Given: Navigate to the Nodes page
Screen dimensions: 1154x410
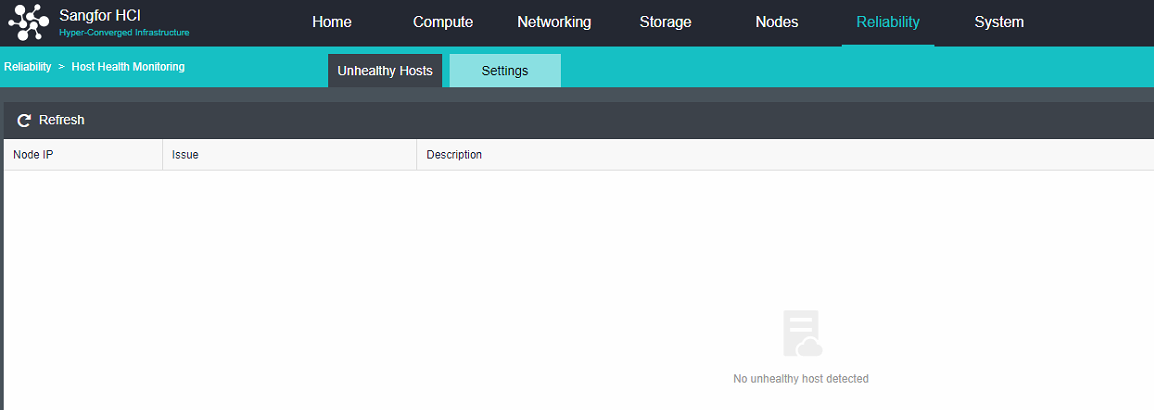Looking at the screenshot, I should [777, 22].
